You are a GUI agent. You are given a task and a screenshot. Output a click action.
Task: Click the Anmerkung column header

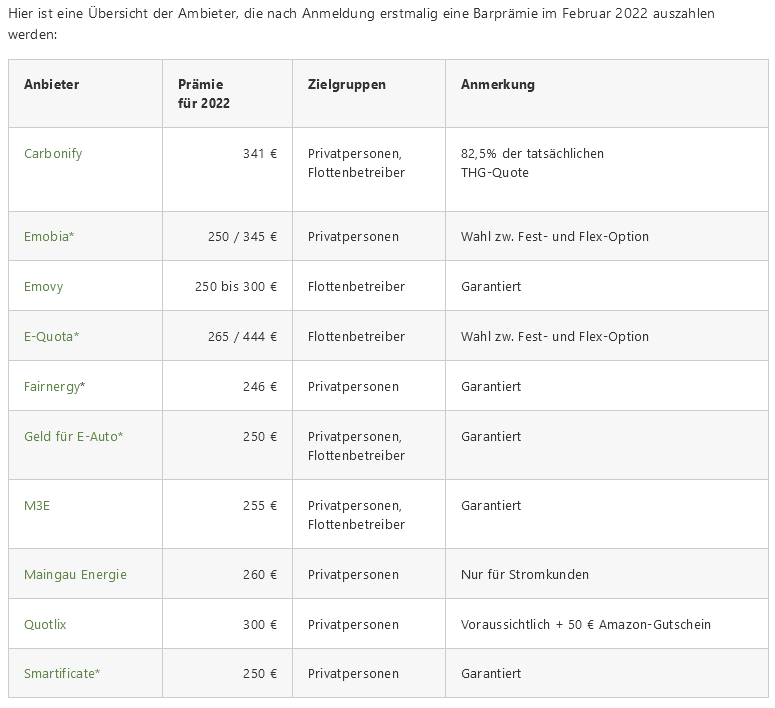[x=497, y=85]
